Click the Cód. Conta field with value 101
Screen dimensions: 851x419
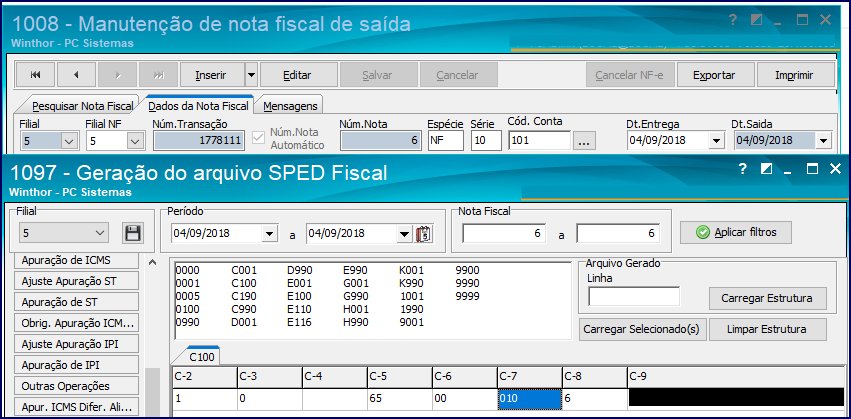tap(540, 141)
